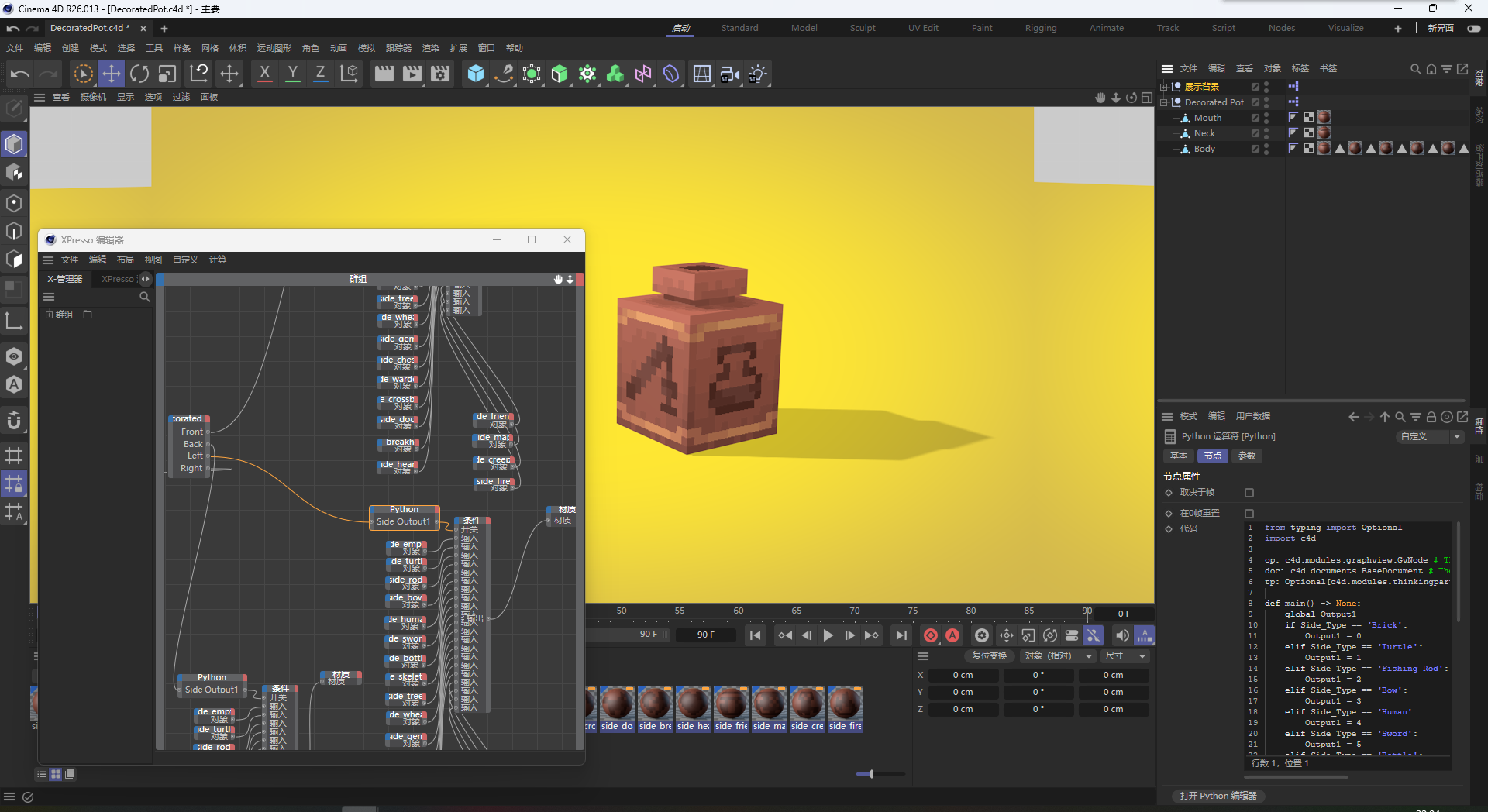Open the 运动图形 menu
Screen dimensions: 1488x812
point(274,48)
